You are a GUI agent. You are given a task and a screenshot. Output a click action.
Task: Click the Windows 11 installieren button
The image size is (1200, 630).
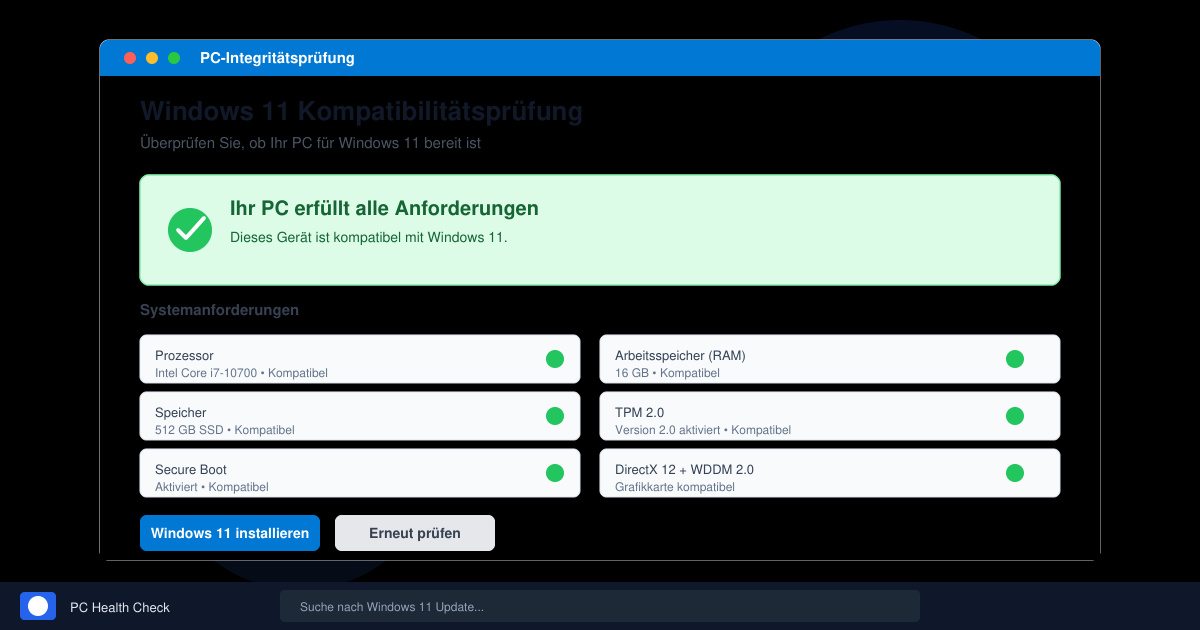coord(230,533)
